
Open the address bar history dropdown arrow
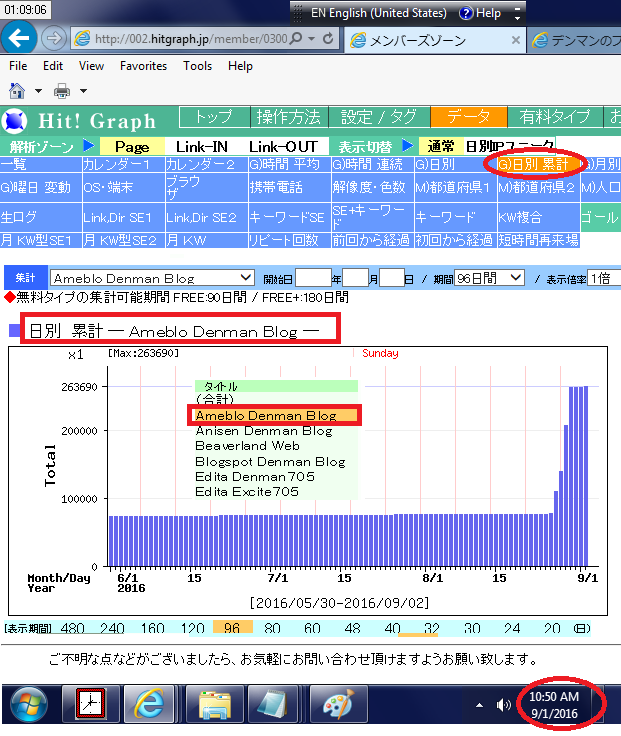point(312,38)
